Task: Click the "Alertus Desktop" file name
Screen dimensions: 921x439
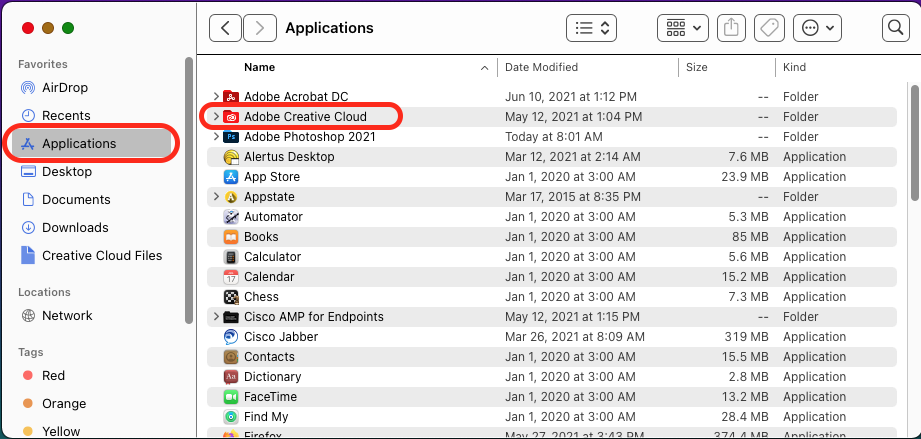Action: tap(289, 157)
